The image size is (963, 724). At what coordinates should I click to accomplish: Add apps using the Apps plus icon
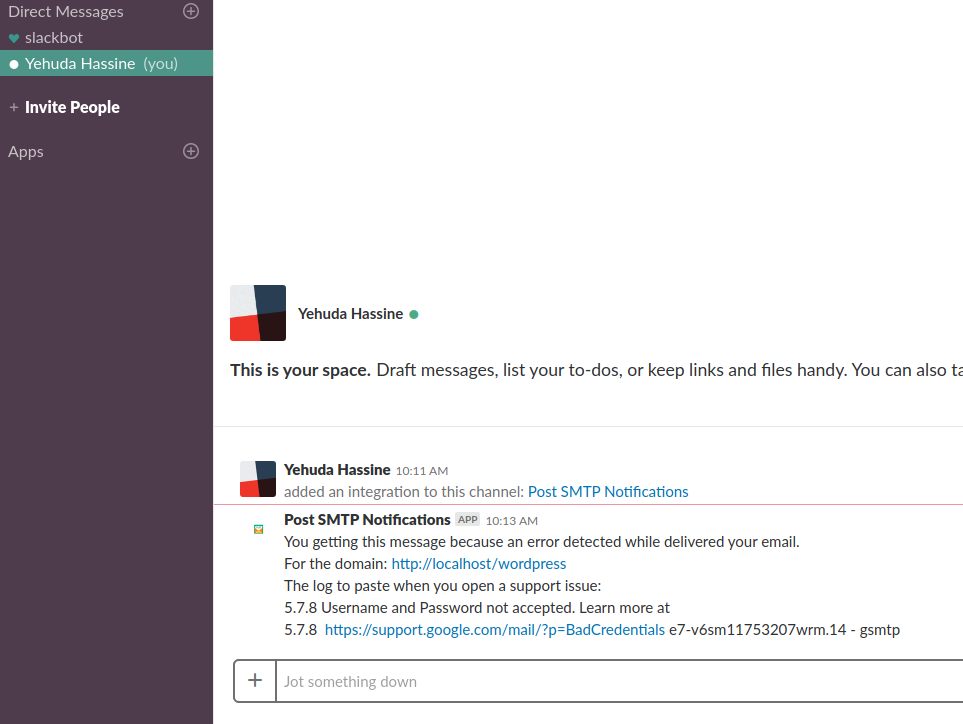191,151
